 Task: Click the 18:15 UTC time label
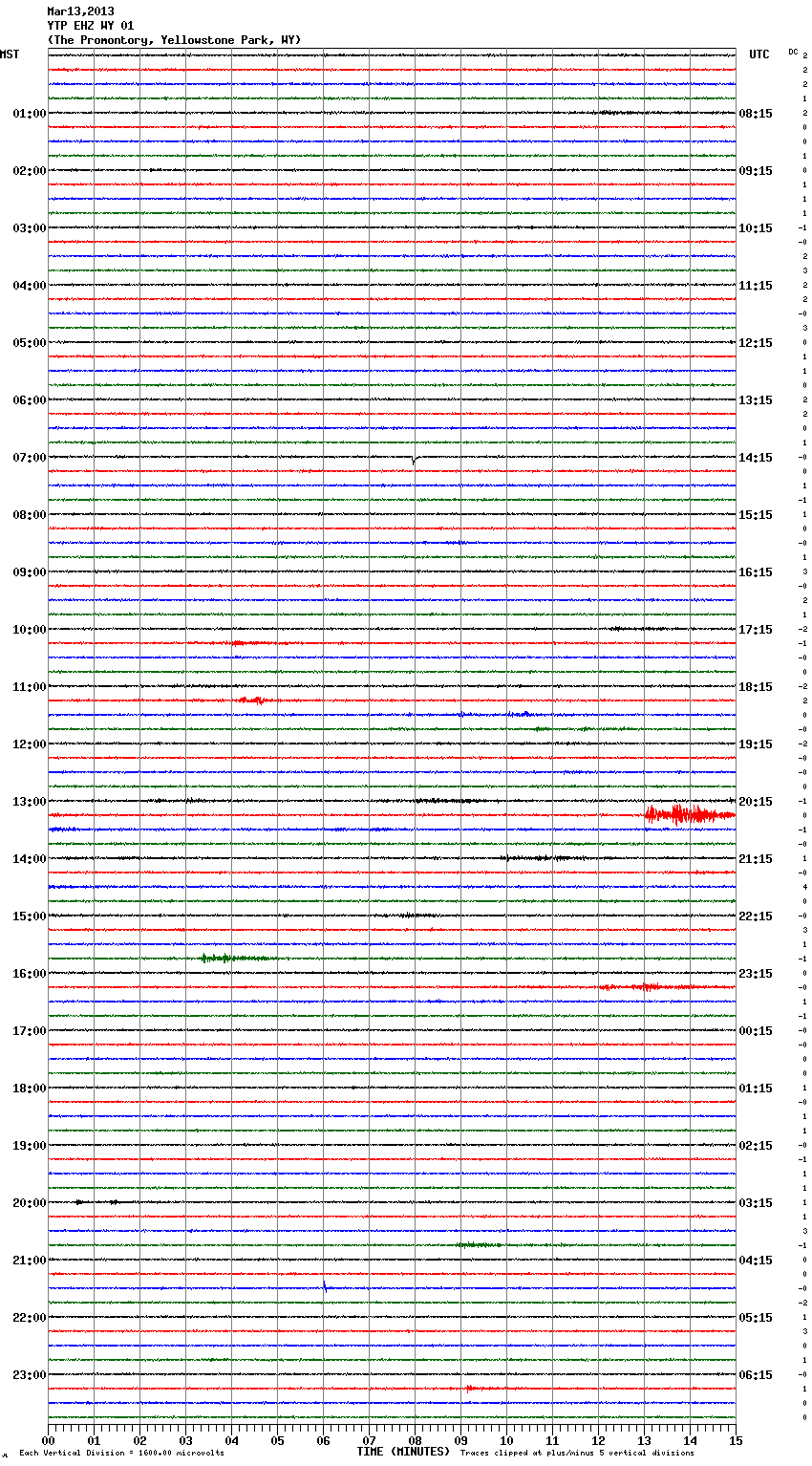[x=756, y=687]
